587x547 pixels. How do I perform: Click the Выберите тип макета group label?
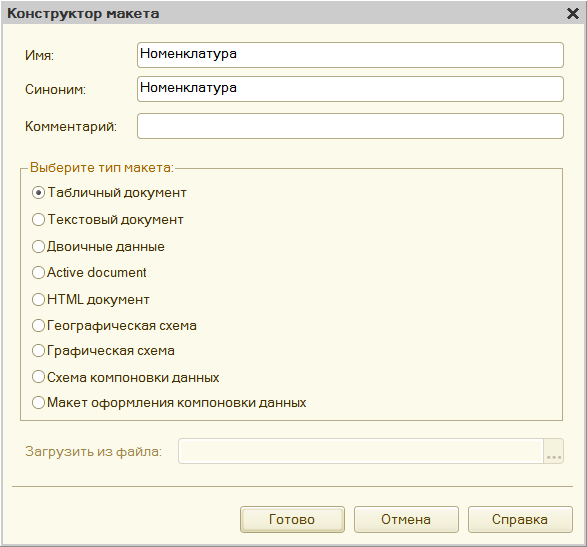pos(102,167)
